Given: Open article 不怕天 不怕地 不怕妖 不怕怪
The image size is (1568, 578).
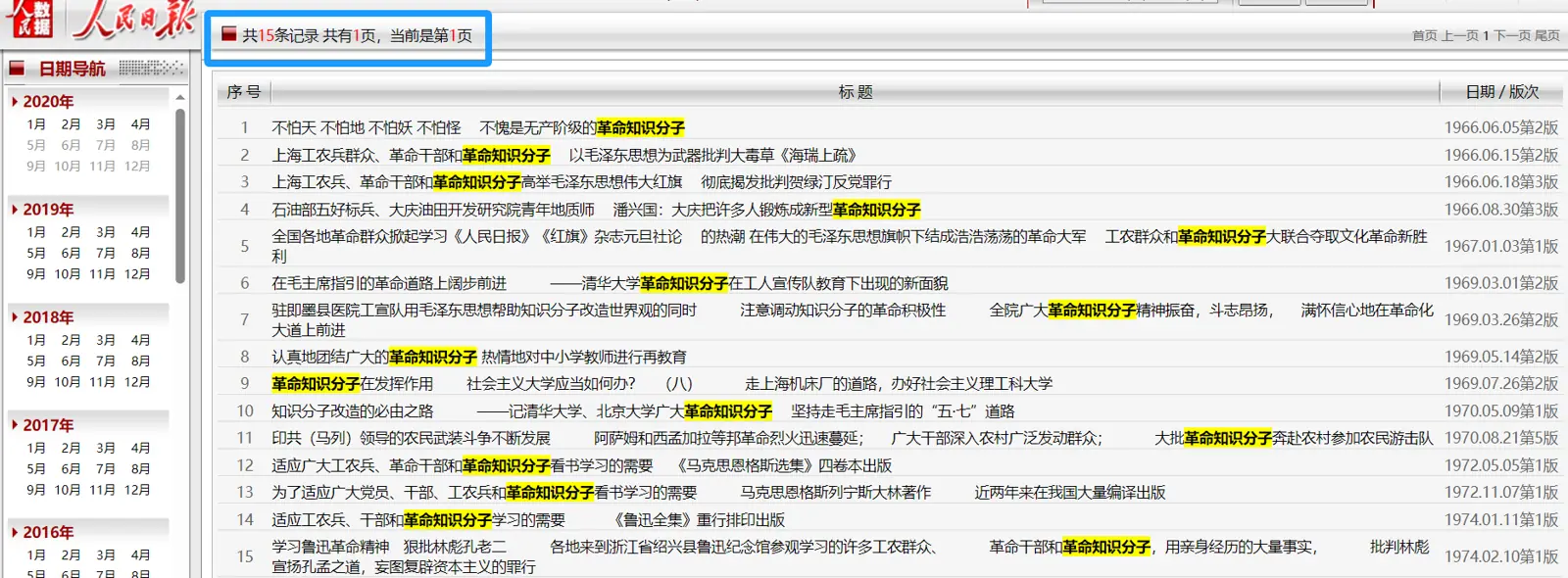Looking at the screenshot, I should pos(478,127).
